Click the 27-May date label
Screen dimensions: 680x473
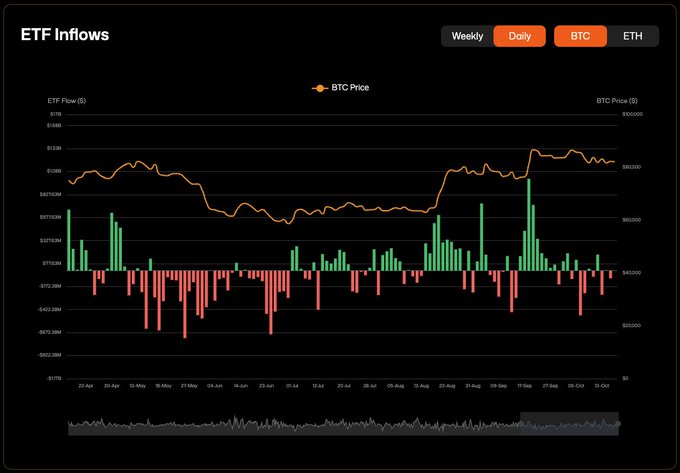point(189,386)
